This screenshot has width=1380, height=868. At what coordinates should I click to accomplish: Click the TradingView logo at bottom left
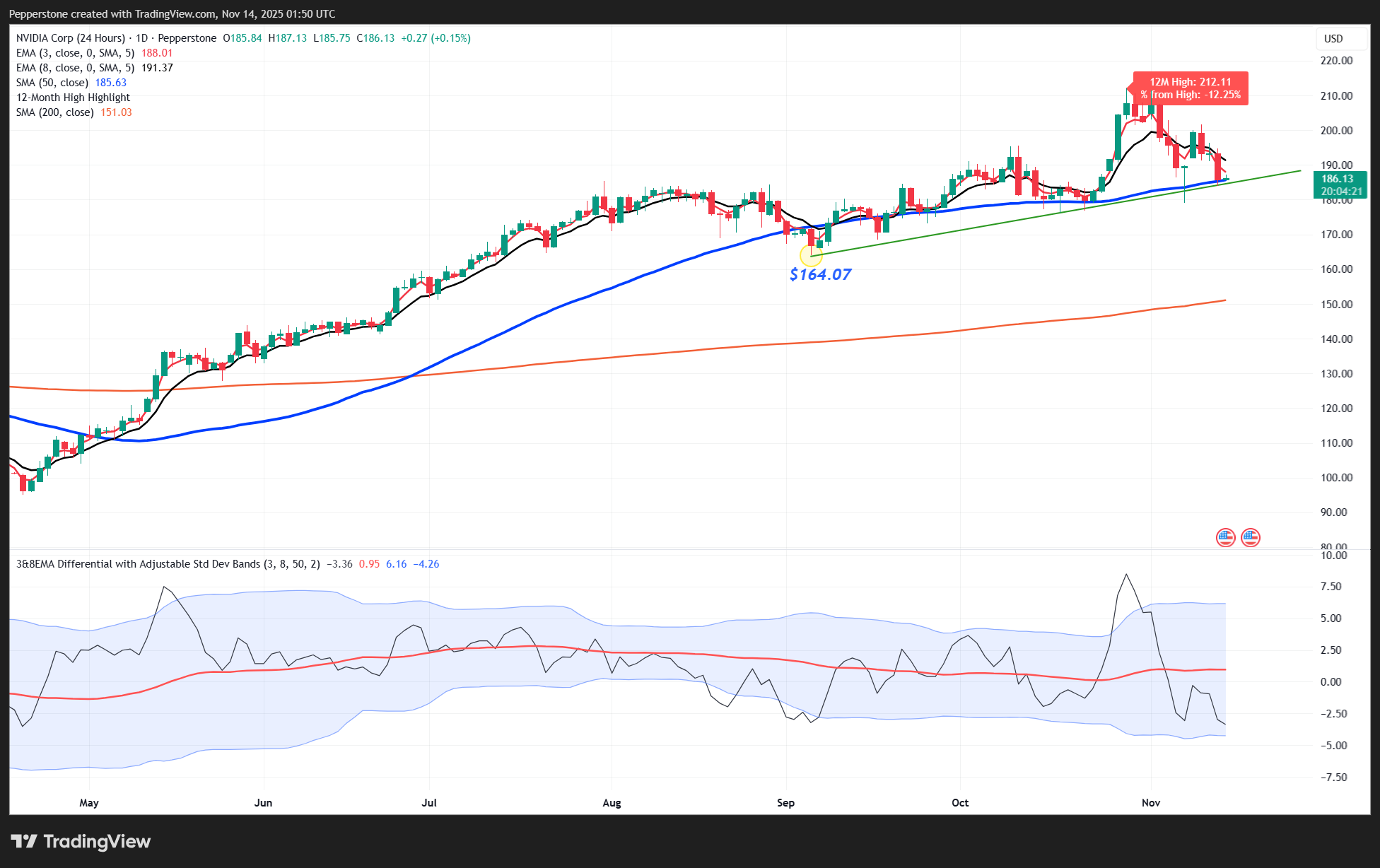click(81, 841)
